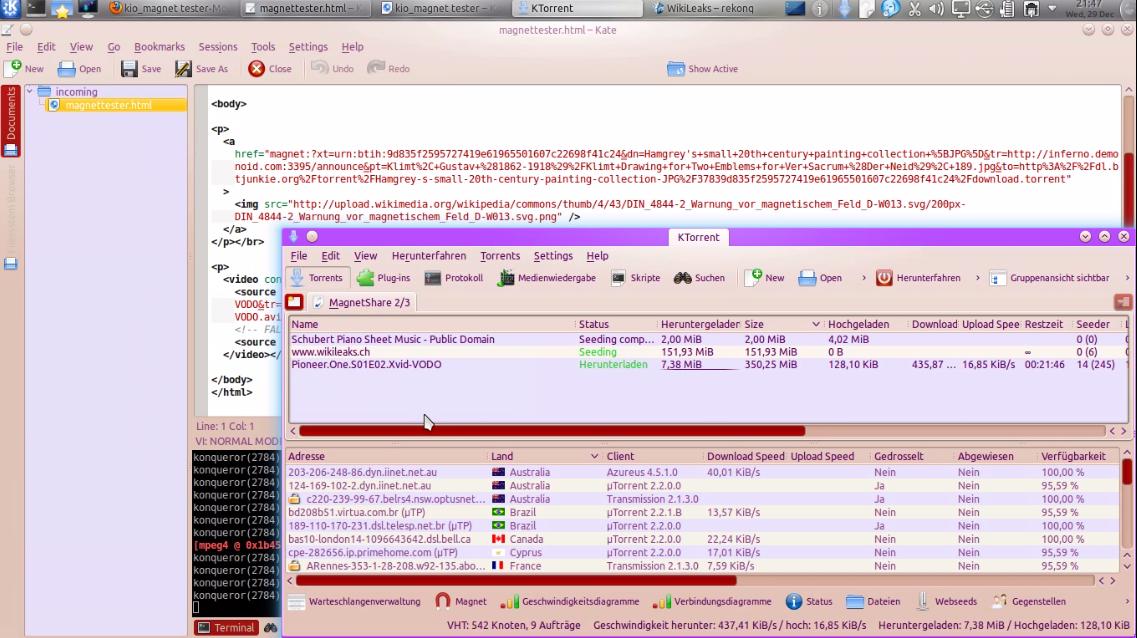Collapse the incoming folder in Kate documents tree
1137x638 pixels.
(30, 91)
